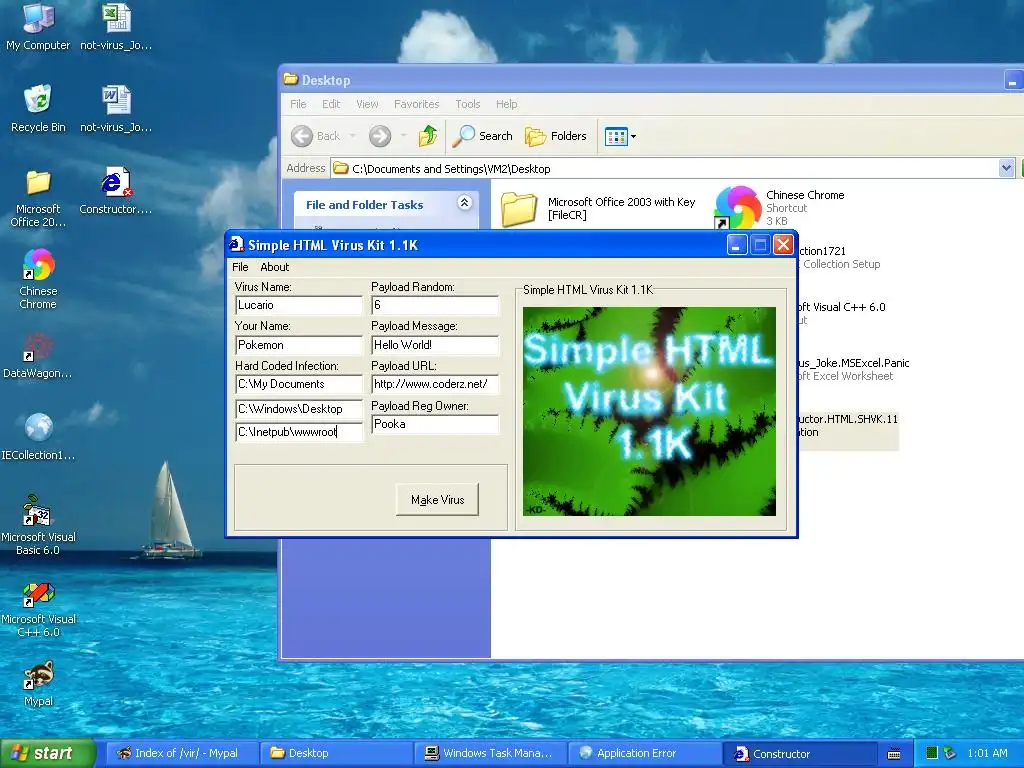Go up one folder level in explorer

(428, 136)
